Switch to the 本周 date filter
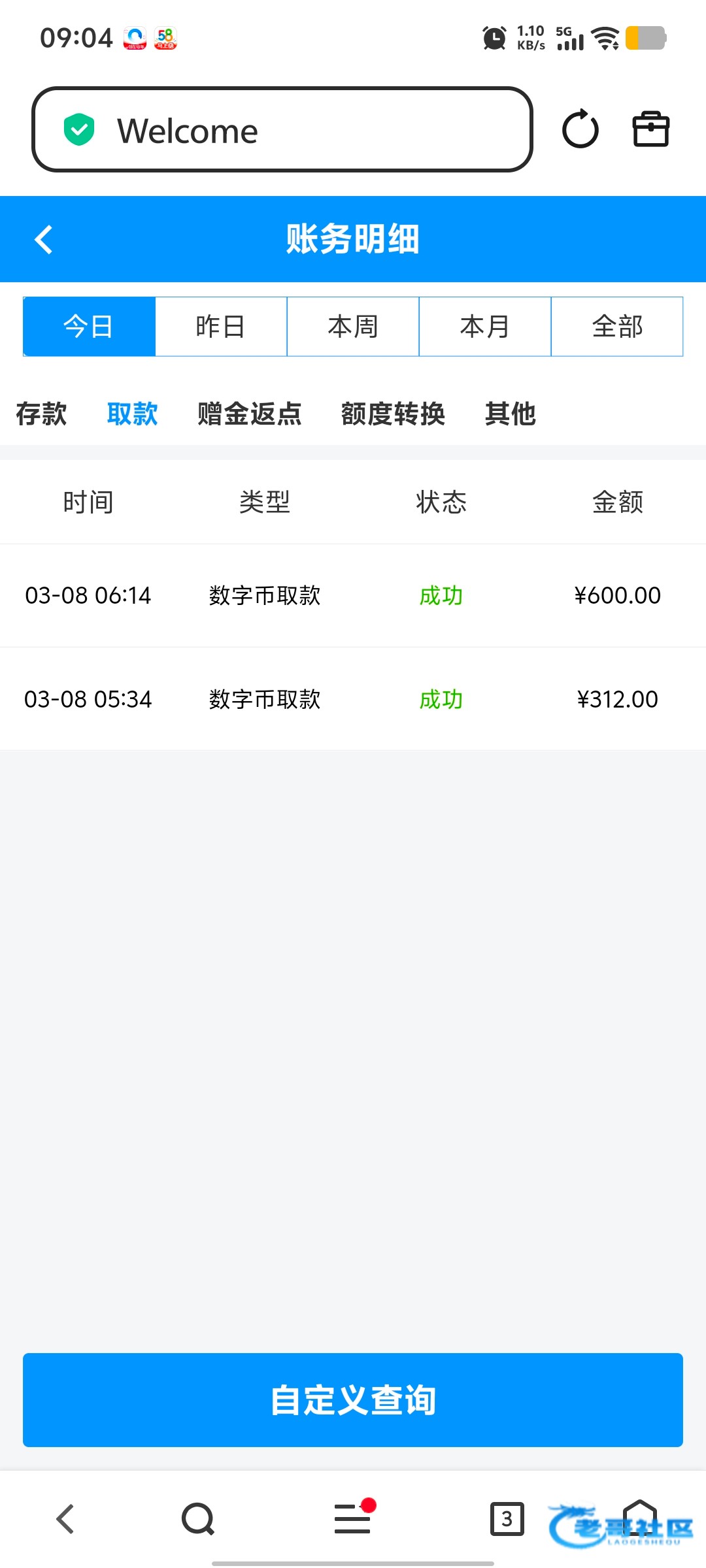The width and height of the screenshot is (706, 1568). tap(353, 327)
